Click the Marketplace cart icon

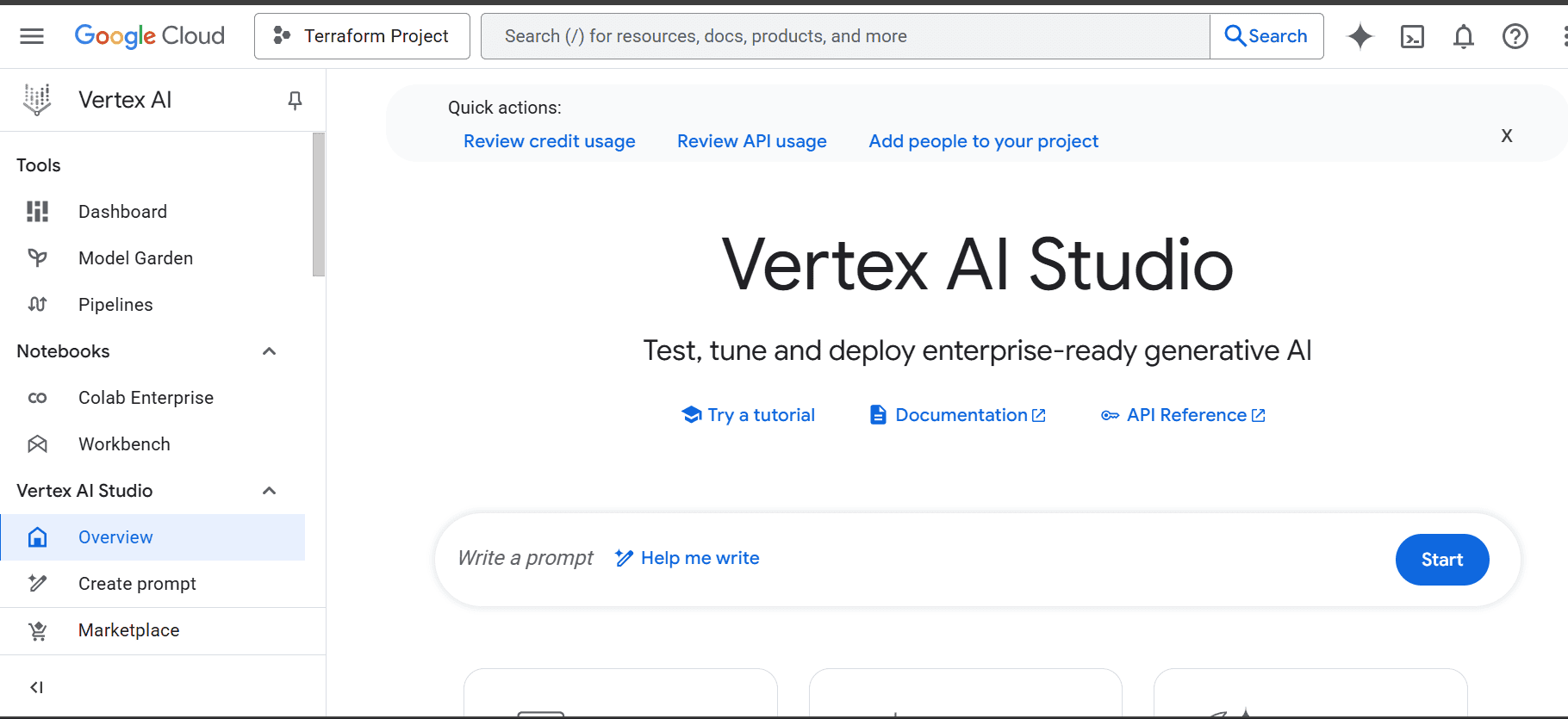pyautogui.click(x=37, y=631)
